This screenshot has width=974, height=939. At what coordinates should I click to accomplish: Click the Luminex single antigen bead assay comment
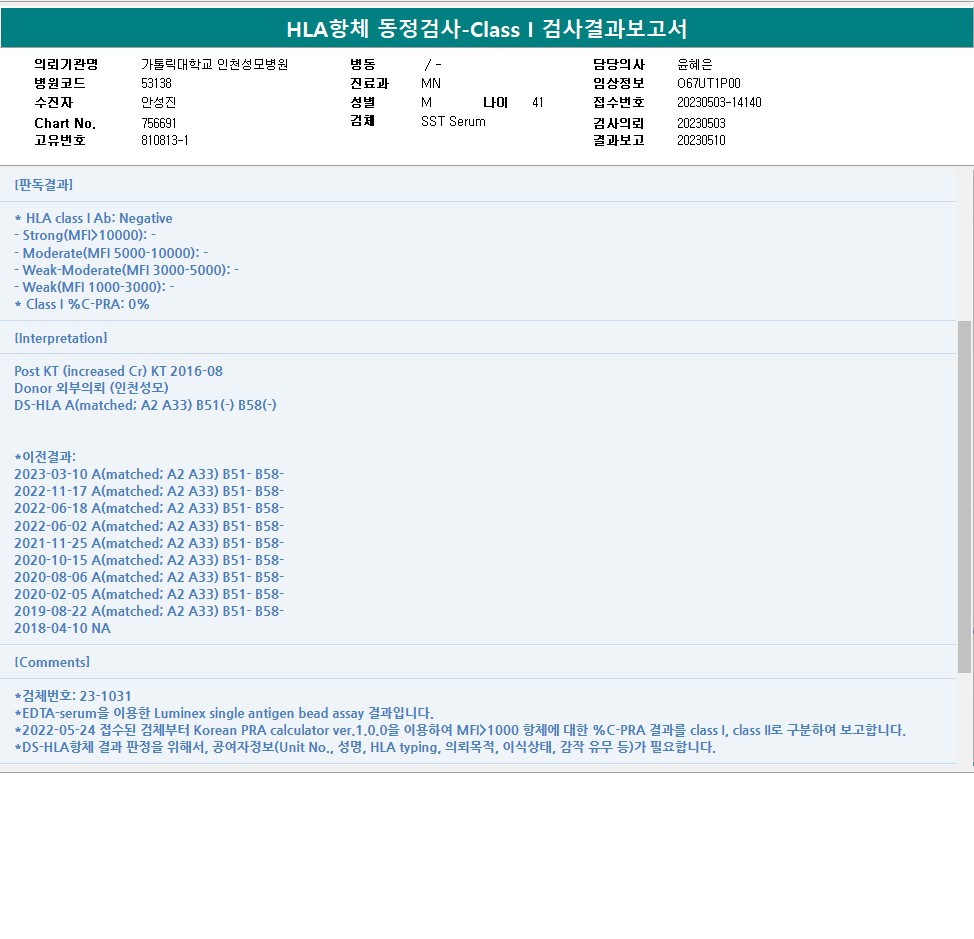[x=224, y=712]
